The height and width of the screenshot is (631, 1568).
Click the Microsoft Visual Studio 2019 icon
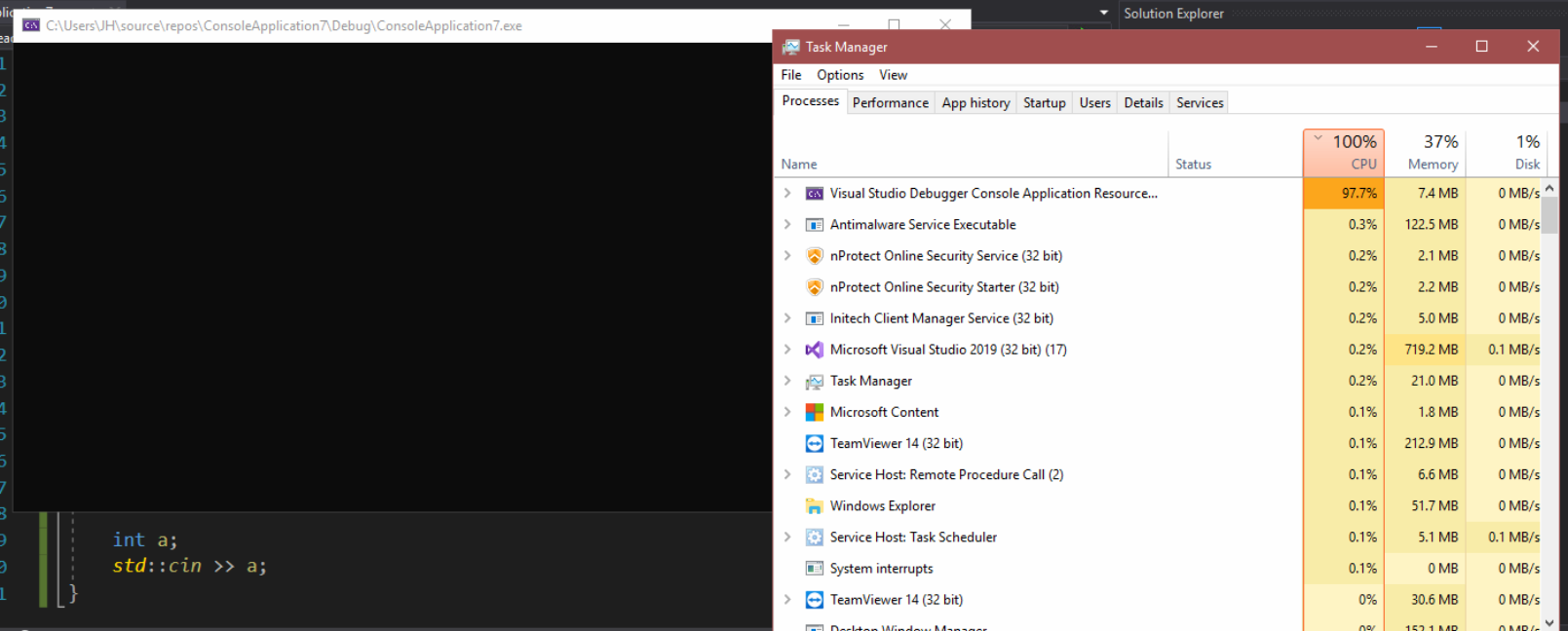point(814,350)
